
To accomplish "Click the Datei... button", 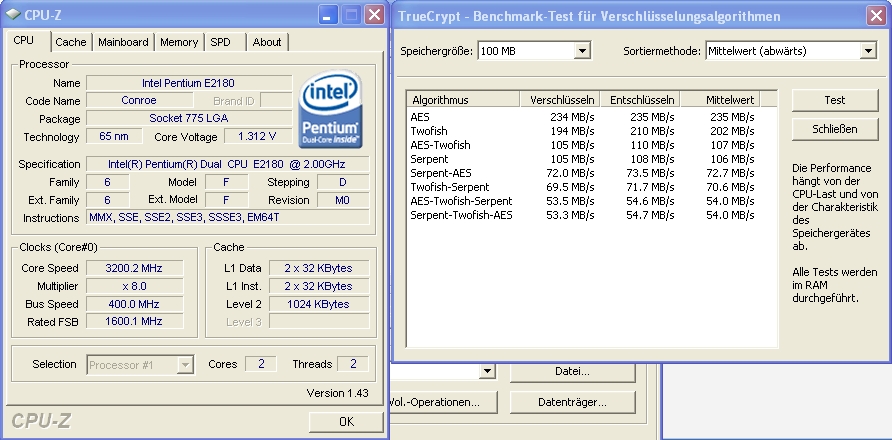I will [572, 372].
